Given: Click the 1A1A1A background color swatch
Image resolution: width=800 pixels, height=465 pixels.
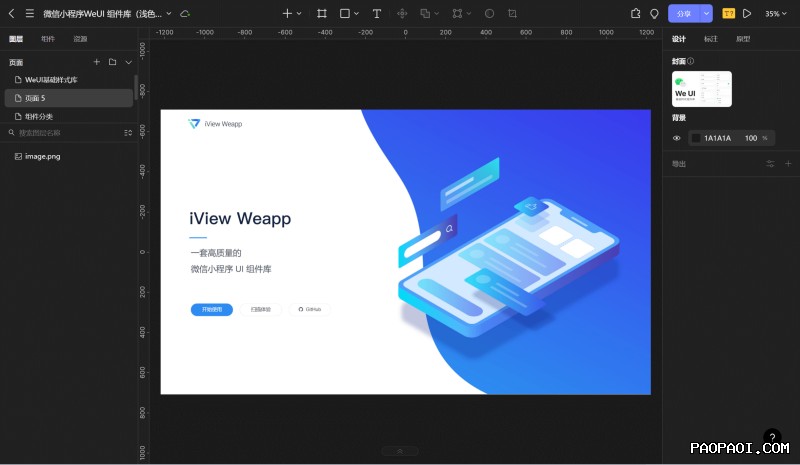Looking at the screenshot, I should [696, 138].
